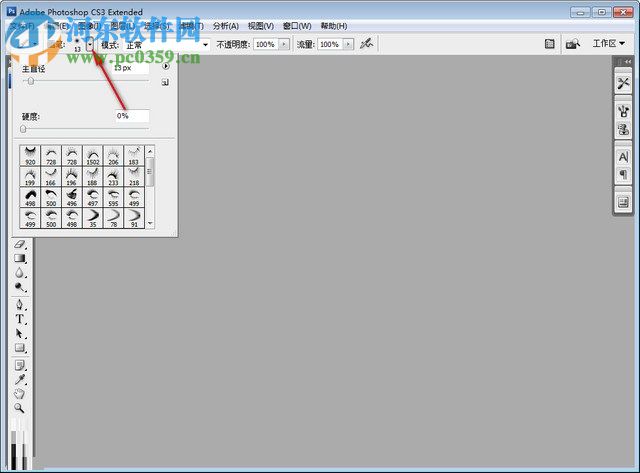Click the brush list scroll up arrow
Viewport: 640px width, 473px height.
coord(150,151)
